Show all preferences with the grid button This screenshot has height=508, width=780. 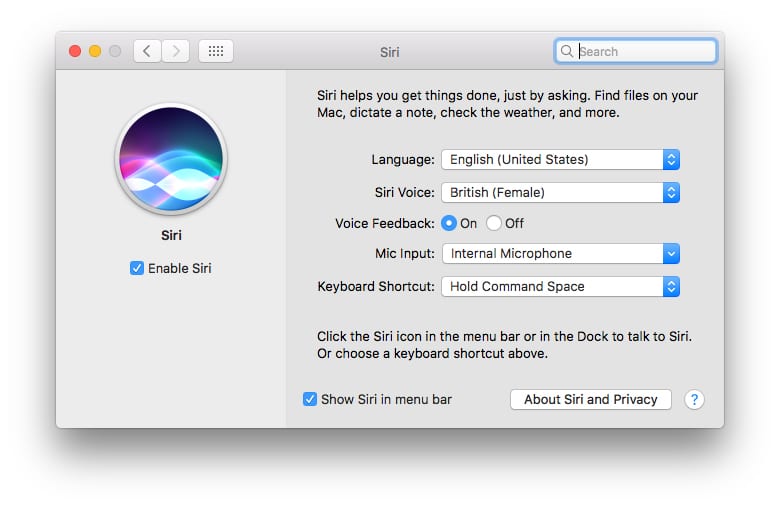point(216,51)
